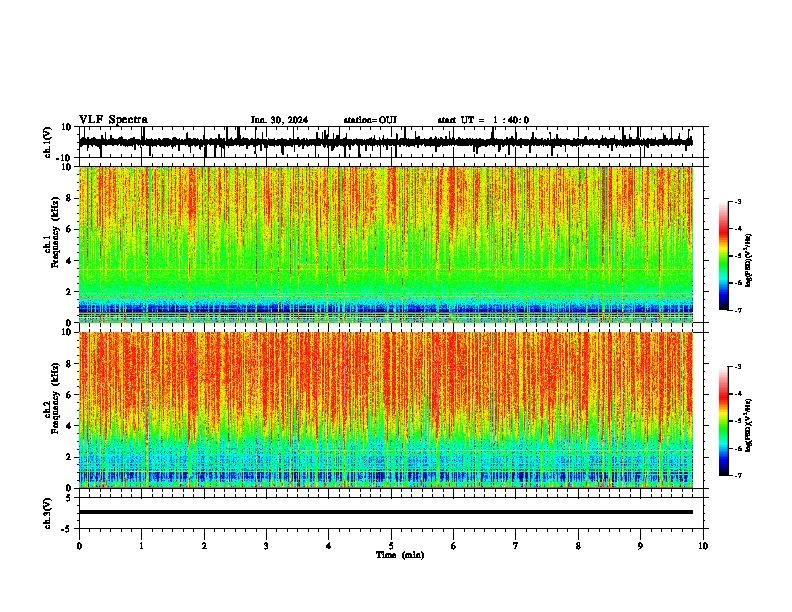Image resolution: width=792 pixels, height=612 pixels.
Task: Click time axis tick label 4
Action: 329,546
